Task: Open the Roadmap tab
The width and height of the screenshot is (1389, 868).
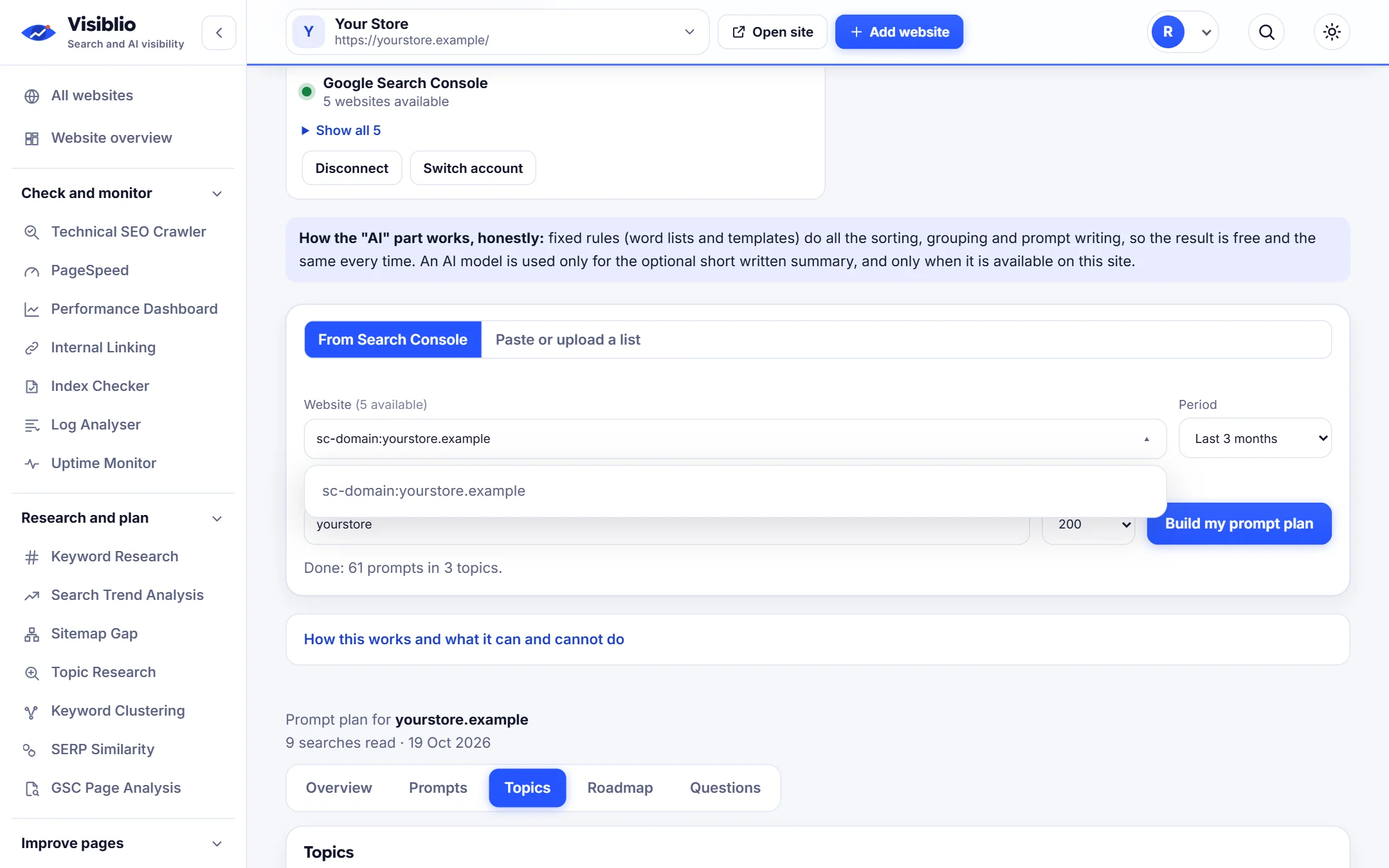Action: click(x=620, y=788)
